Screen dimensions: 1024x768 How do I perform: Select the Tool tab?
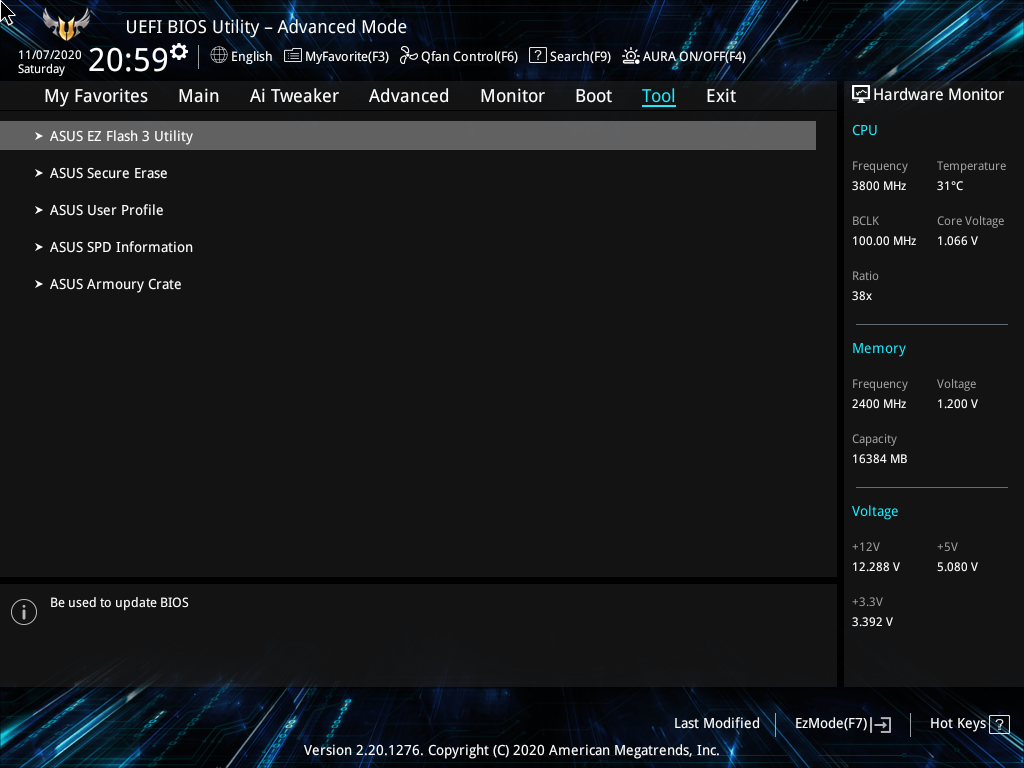(x=658, y=96)
